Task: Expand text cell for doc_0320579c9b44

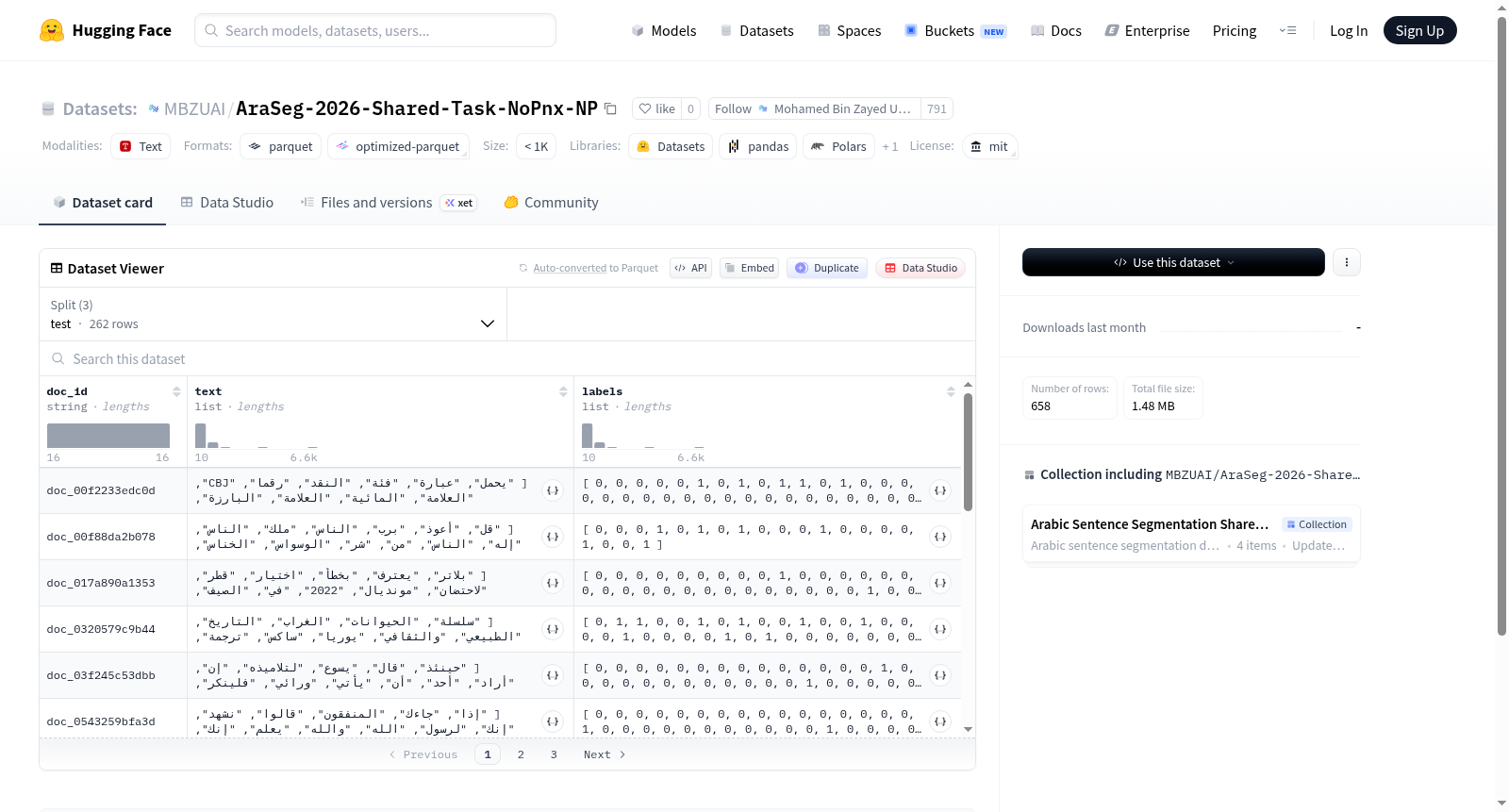Action: 553,629
